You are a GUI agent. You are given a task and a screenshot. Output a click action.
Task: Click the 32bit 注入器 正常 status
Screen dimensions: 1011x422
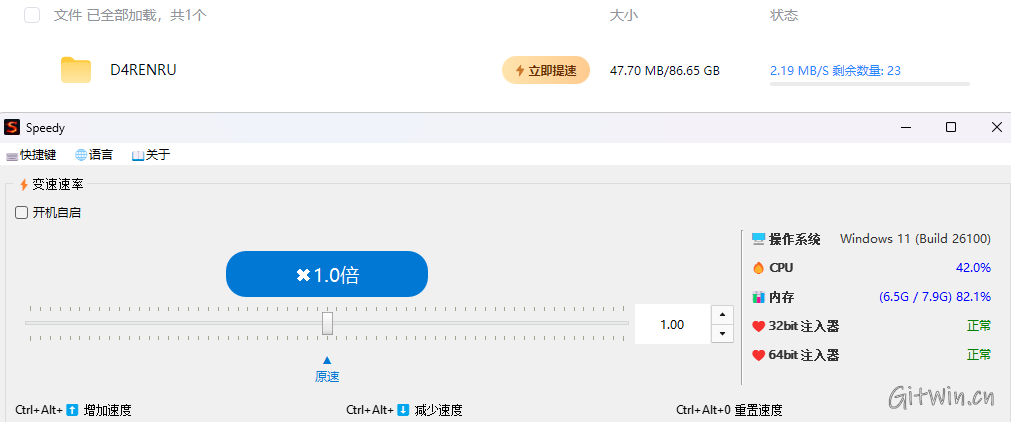coord(979,326)
